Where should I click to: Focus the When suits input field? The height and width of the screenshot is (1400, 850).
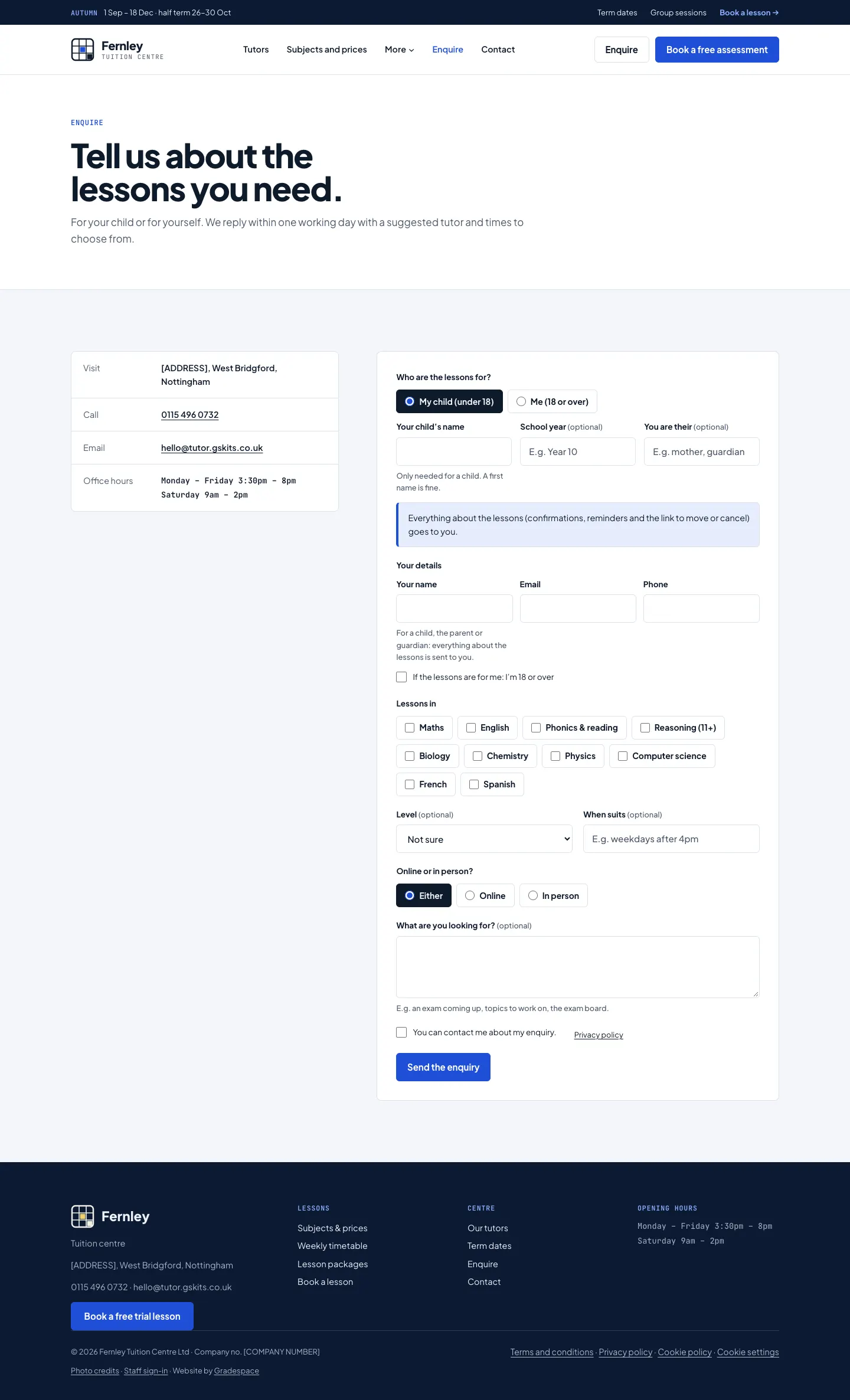671,839
